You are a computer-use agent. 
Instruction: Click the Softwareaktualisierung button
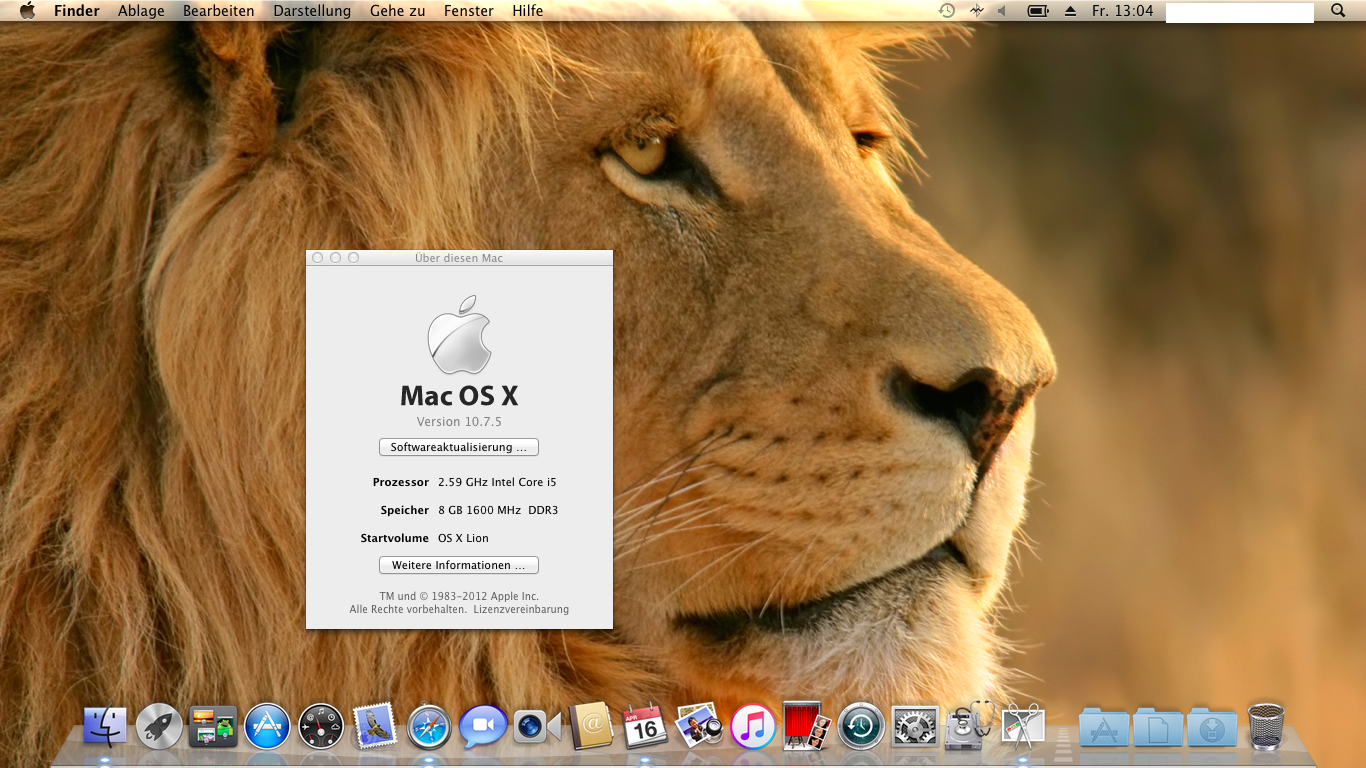point(459,447)
